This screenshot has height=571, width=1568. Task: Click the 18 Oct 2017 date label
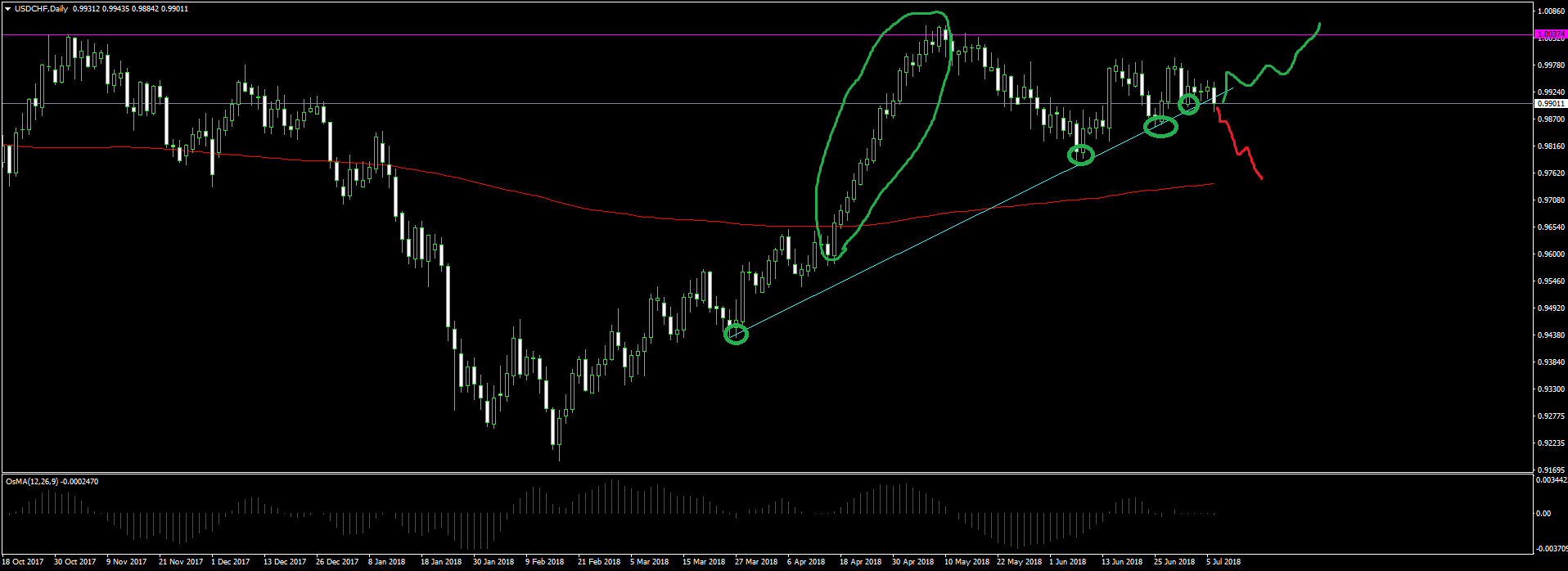[23, 562]
